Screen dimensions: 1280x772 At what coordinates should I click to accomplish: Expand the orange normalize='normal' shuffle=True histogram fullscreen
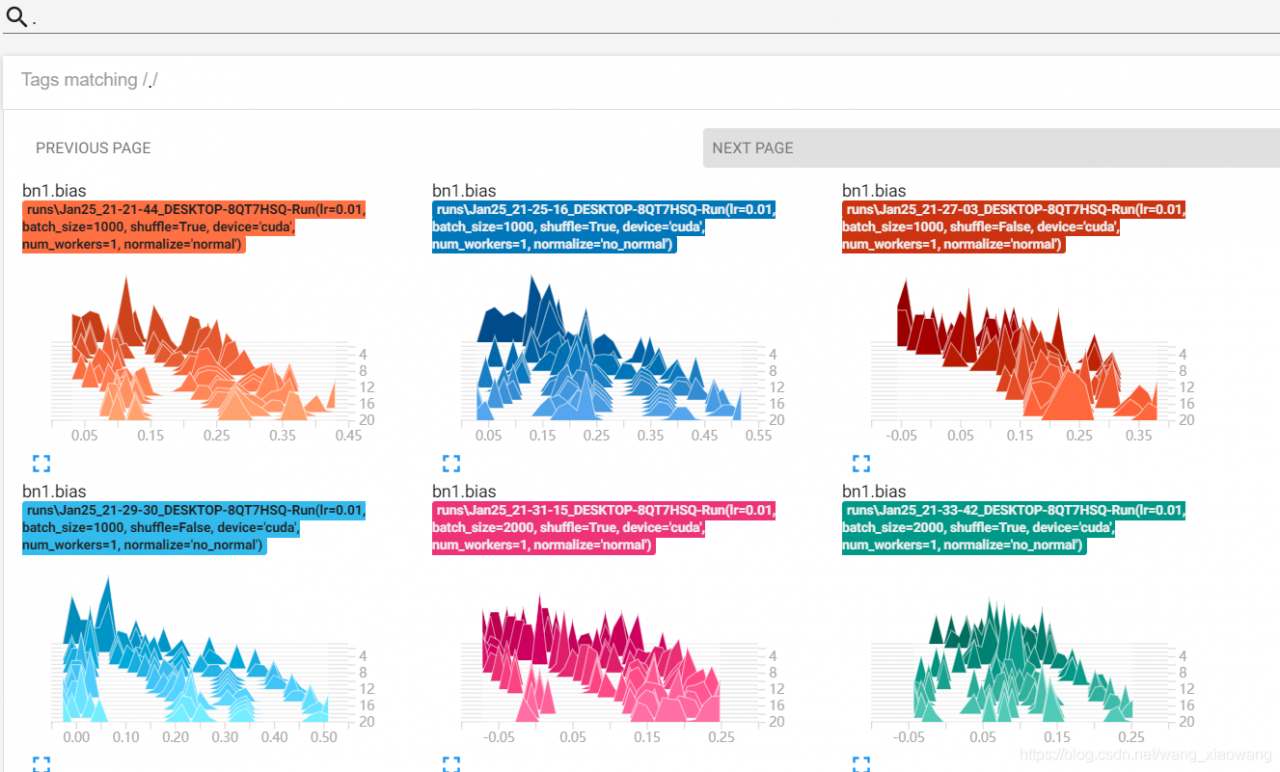point(41,463)
